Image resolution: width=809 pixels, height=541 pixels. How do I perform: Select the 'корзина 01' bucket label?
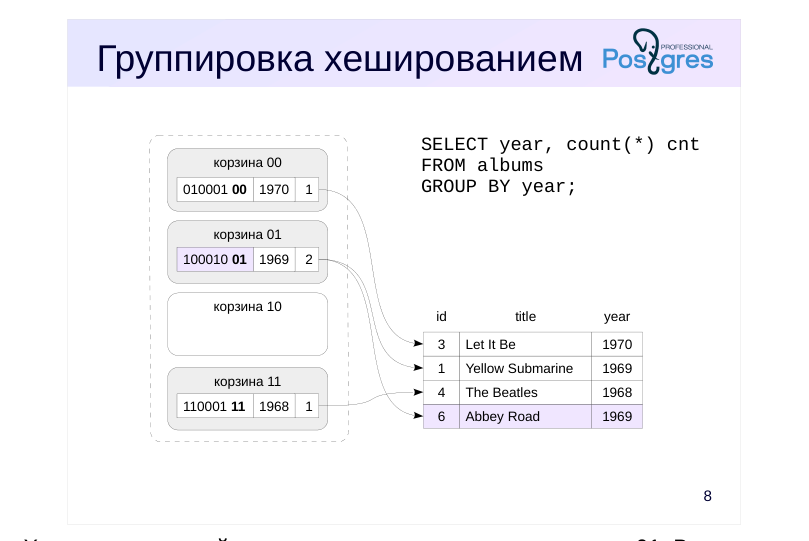(x=247, y=235)
